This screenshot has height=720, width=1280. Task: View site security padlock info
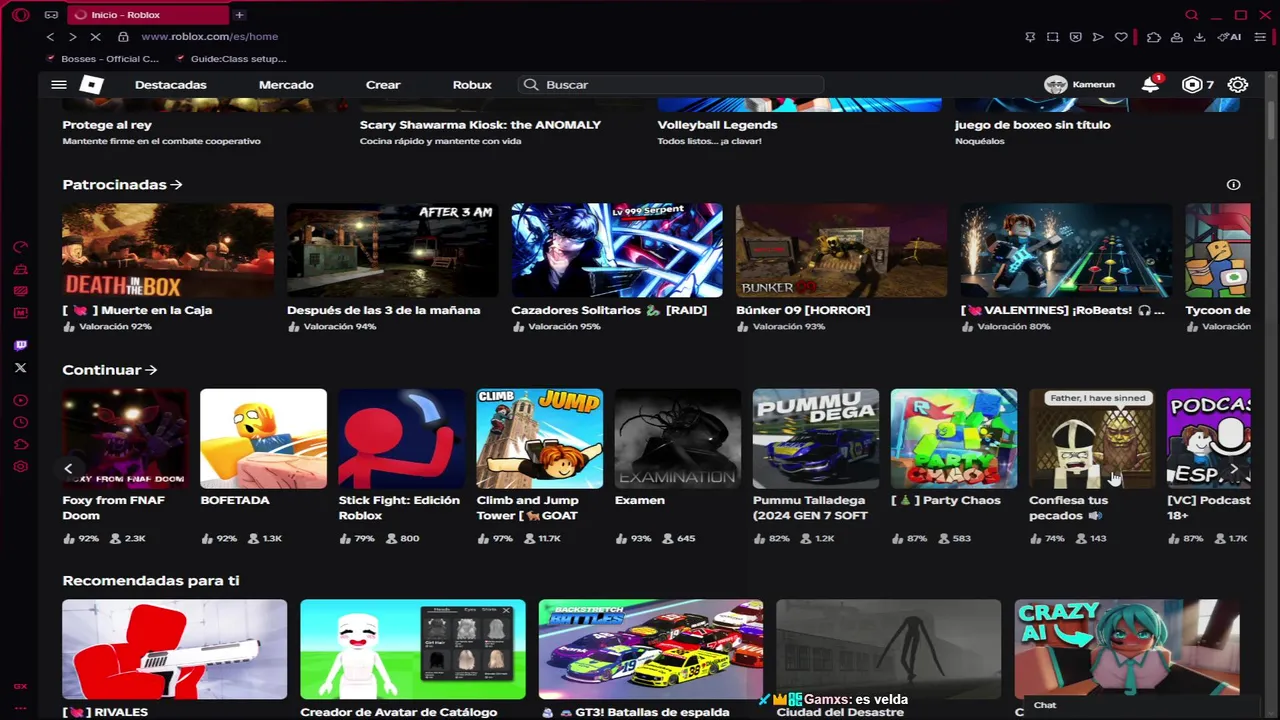coord(123,37)
